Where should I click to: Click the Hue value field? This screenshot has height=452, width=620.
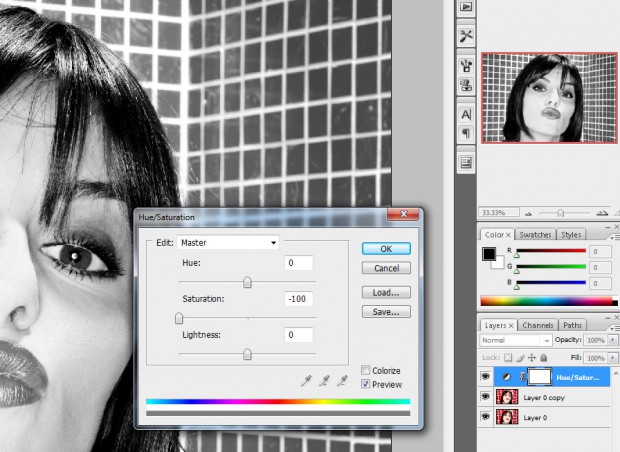pos(299,263)
